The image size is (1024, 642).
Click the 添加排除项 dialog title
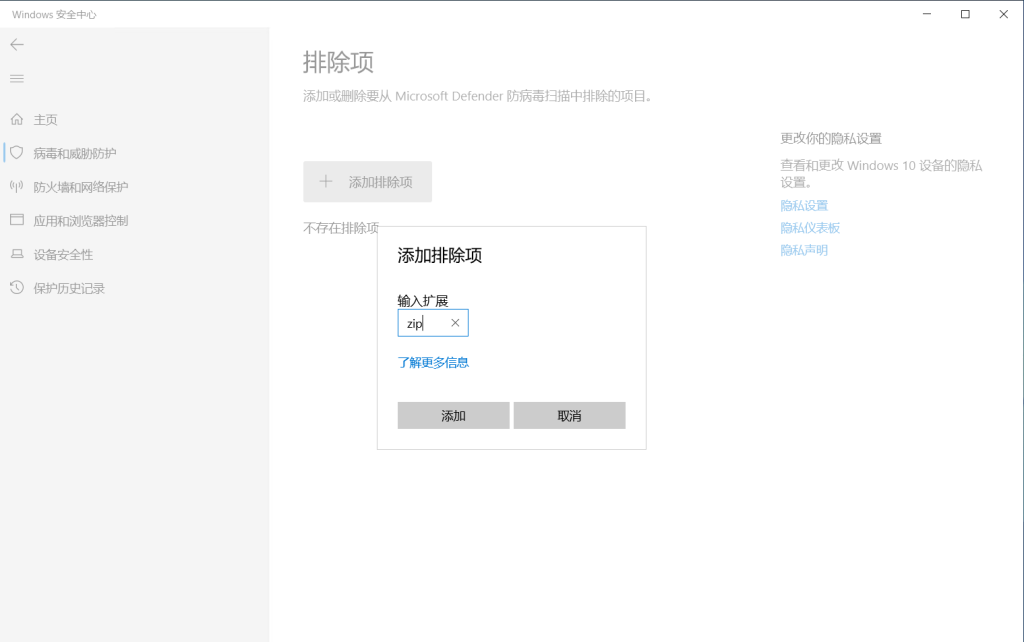coord(440,255)
